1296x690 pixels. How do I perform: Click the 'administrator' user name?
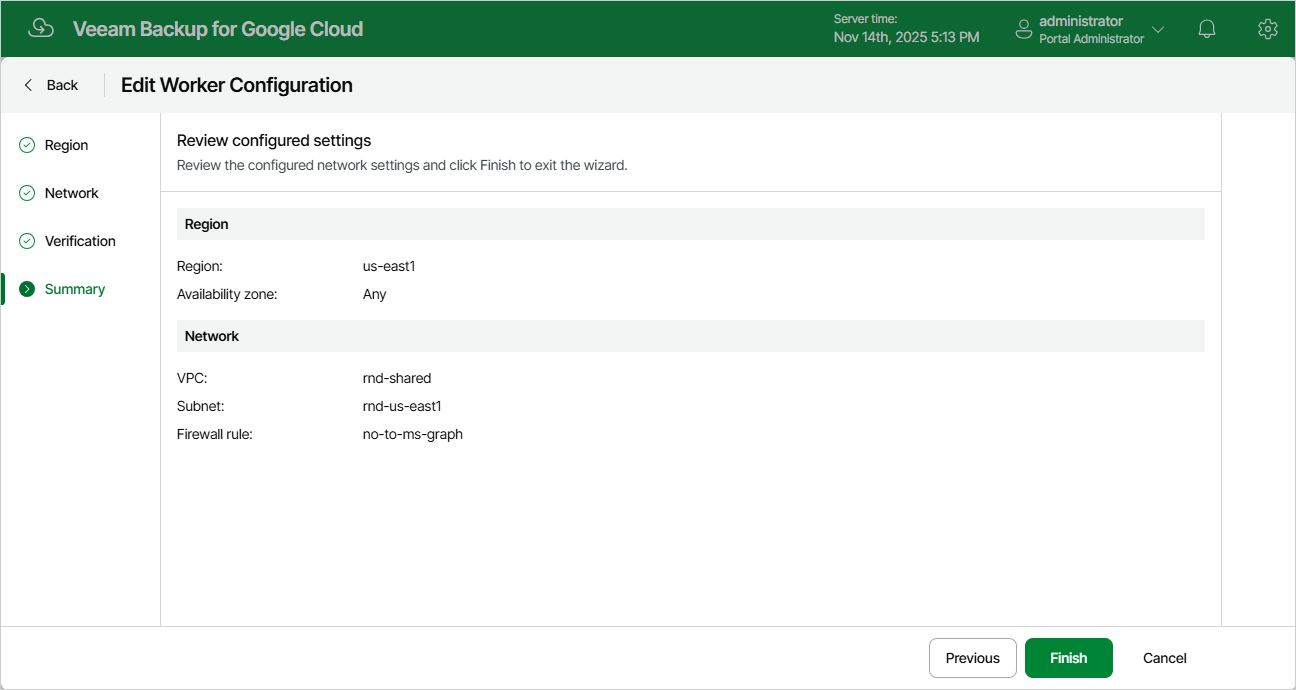tap(1081, 21)
